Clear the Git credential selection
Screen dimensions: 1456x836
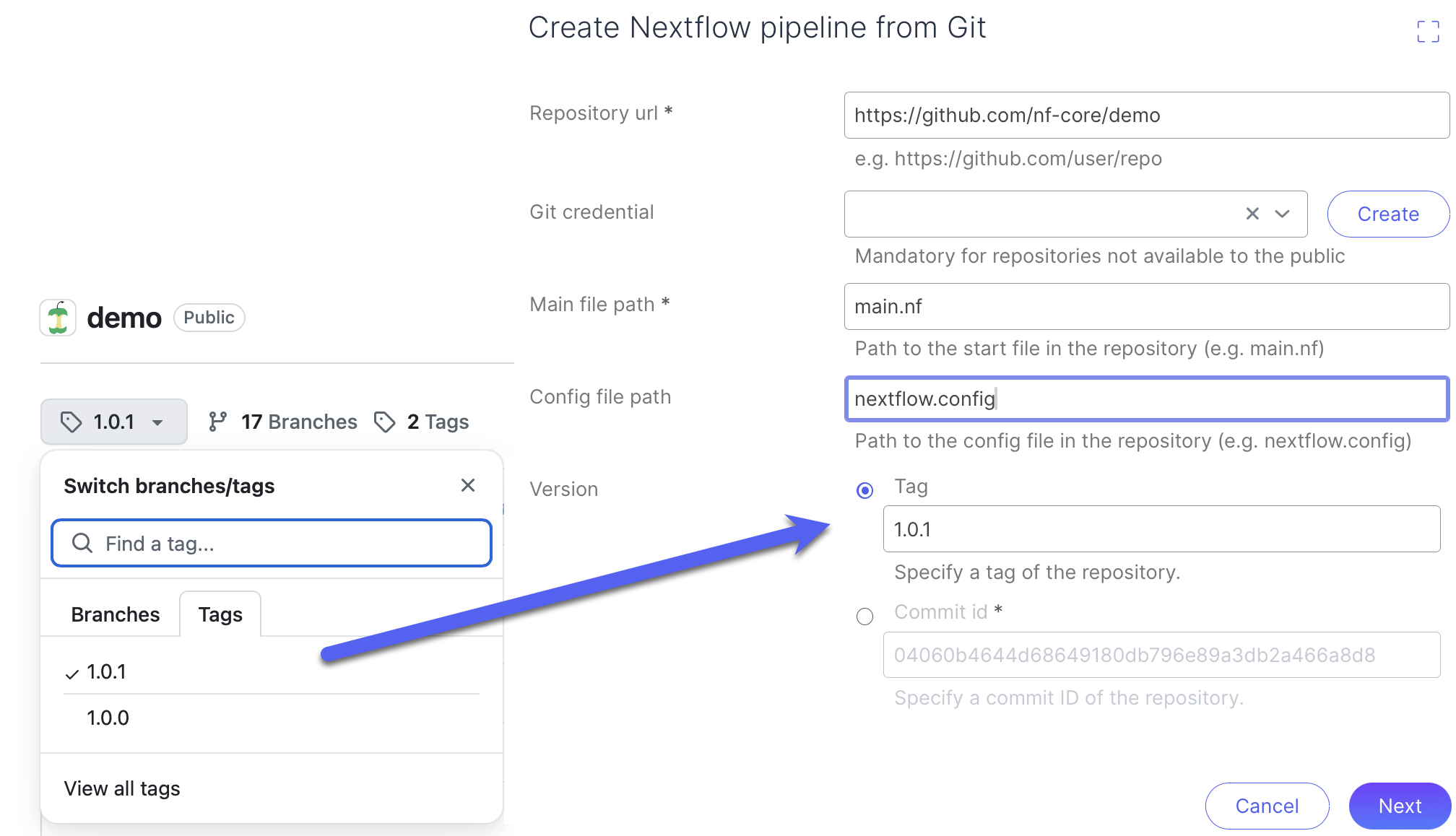1252,214
